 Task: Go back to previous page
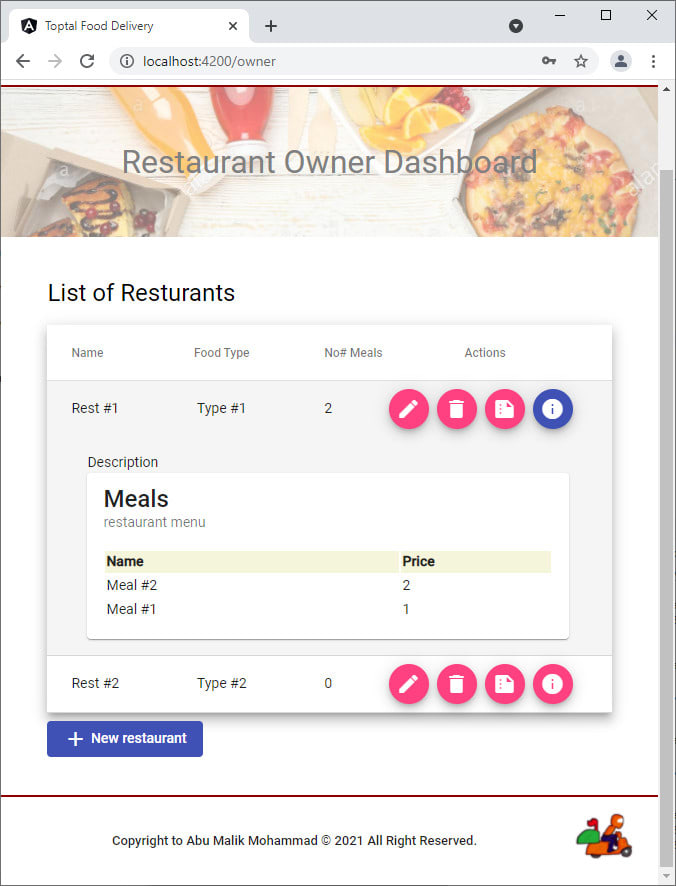coord(23,61)
